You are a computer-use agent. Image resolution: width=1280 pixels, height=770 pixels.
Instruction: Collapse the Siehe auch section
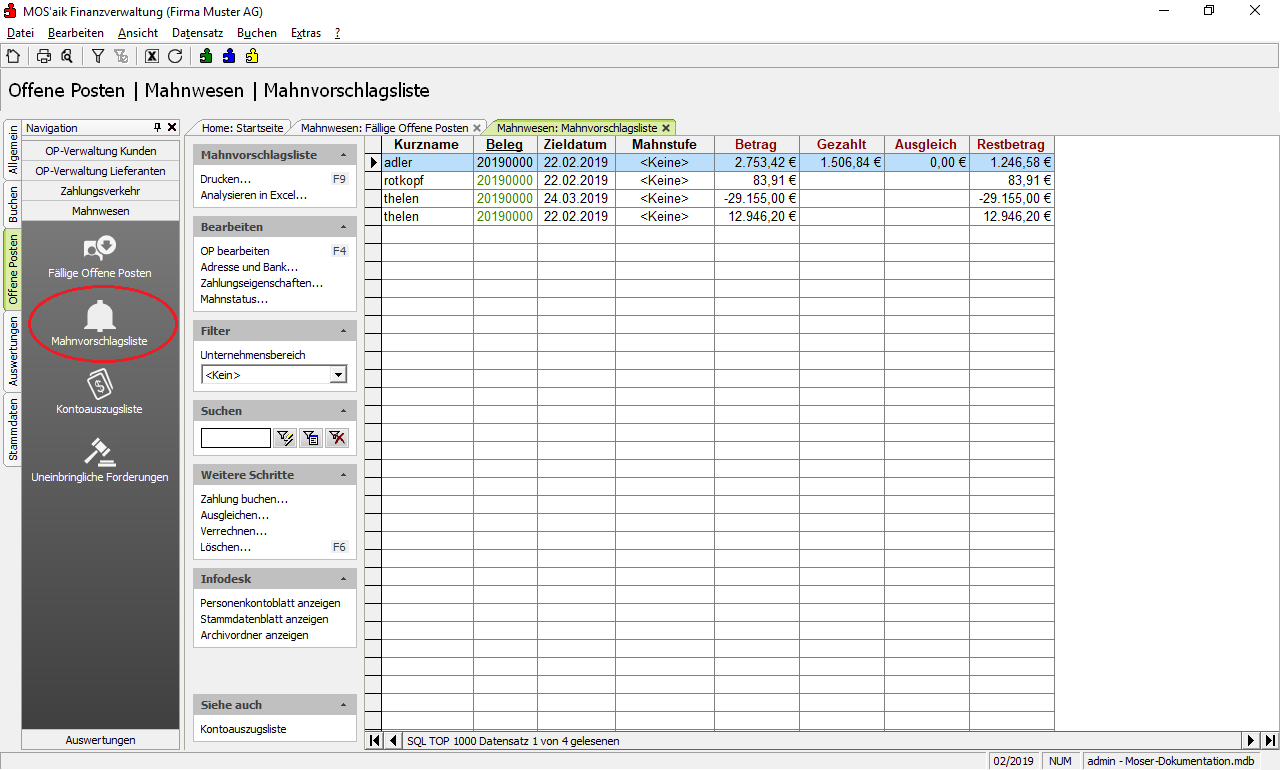pos(344,705)
